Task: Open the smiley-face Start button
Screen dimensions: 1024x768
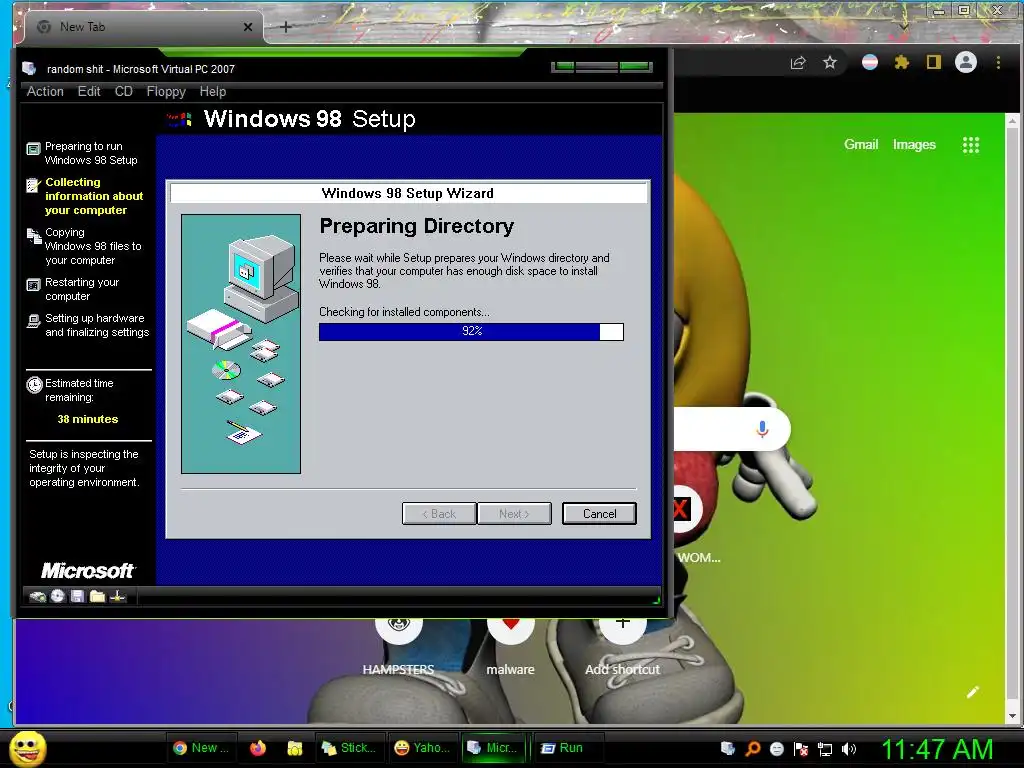Action: click(28, 748)
